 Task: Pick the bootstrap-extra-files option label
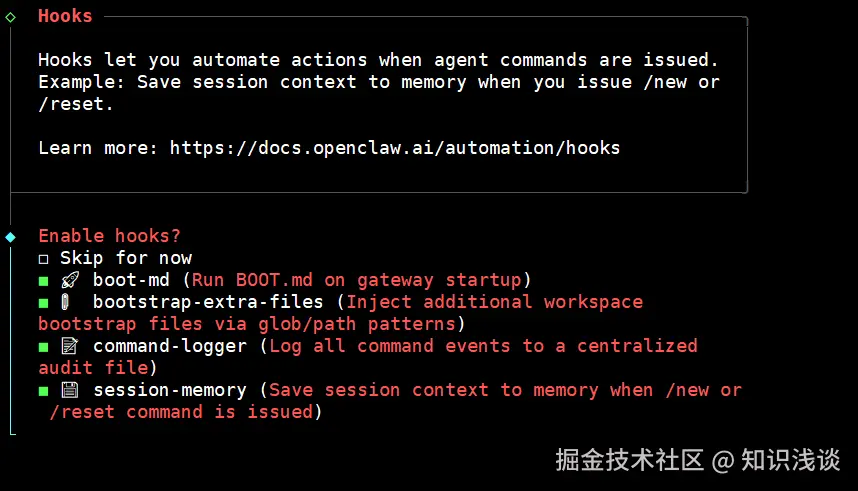click(x=208, y=302)
